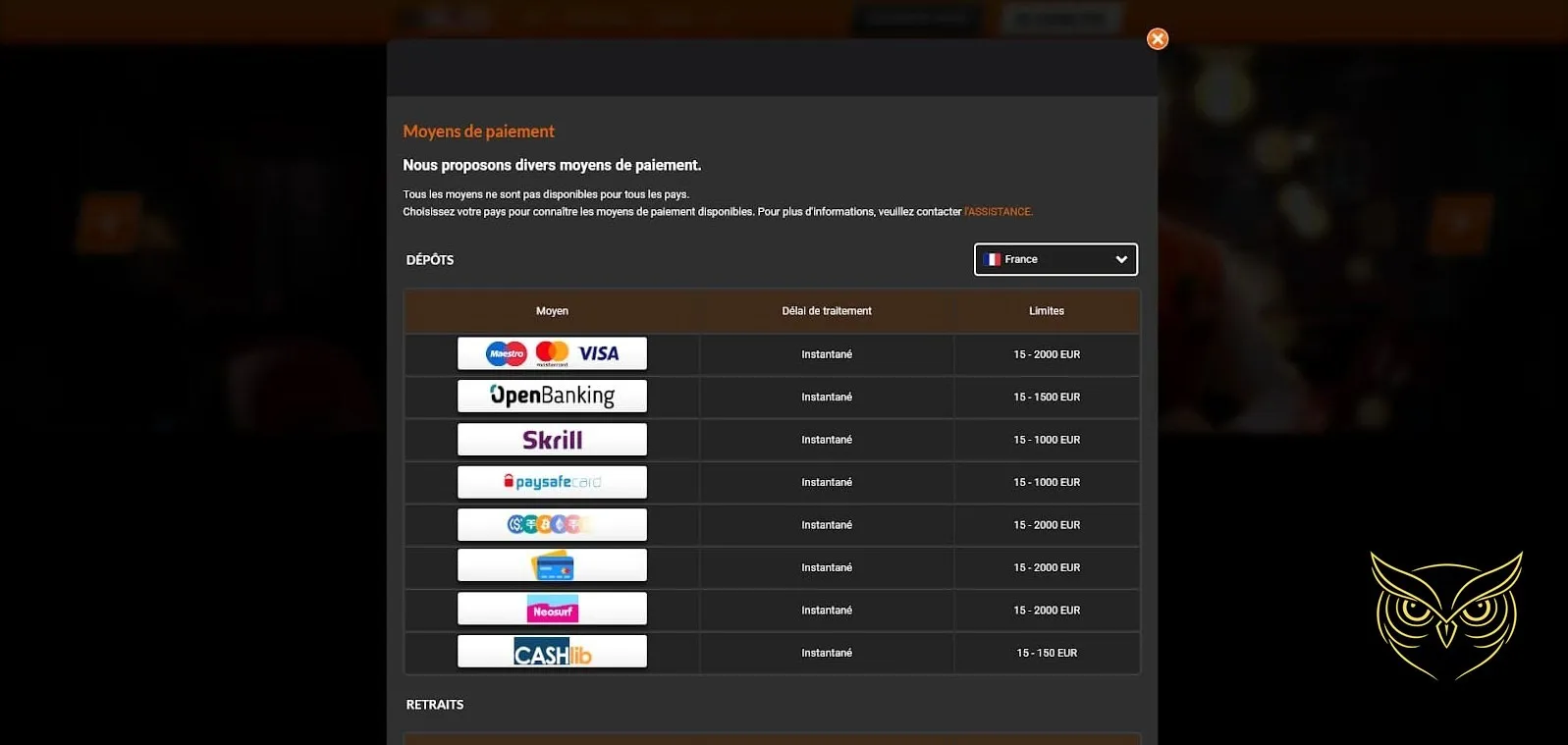Click the Délai de traitement column header
The image size is (1568, 745).
point(827,311)
